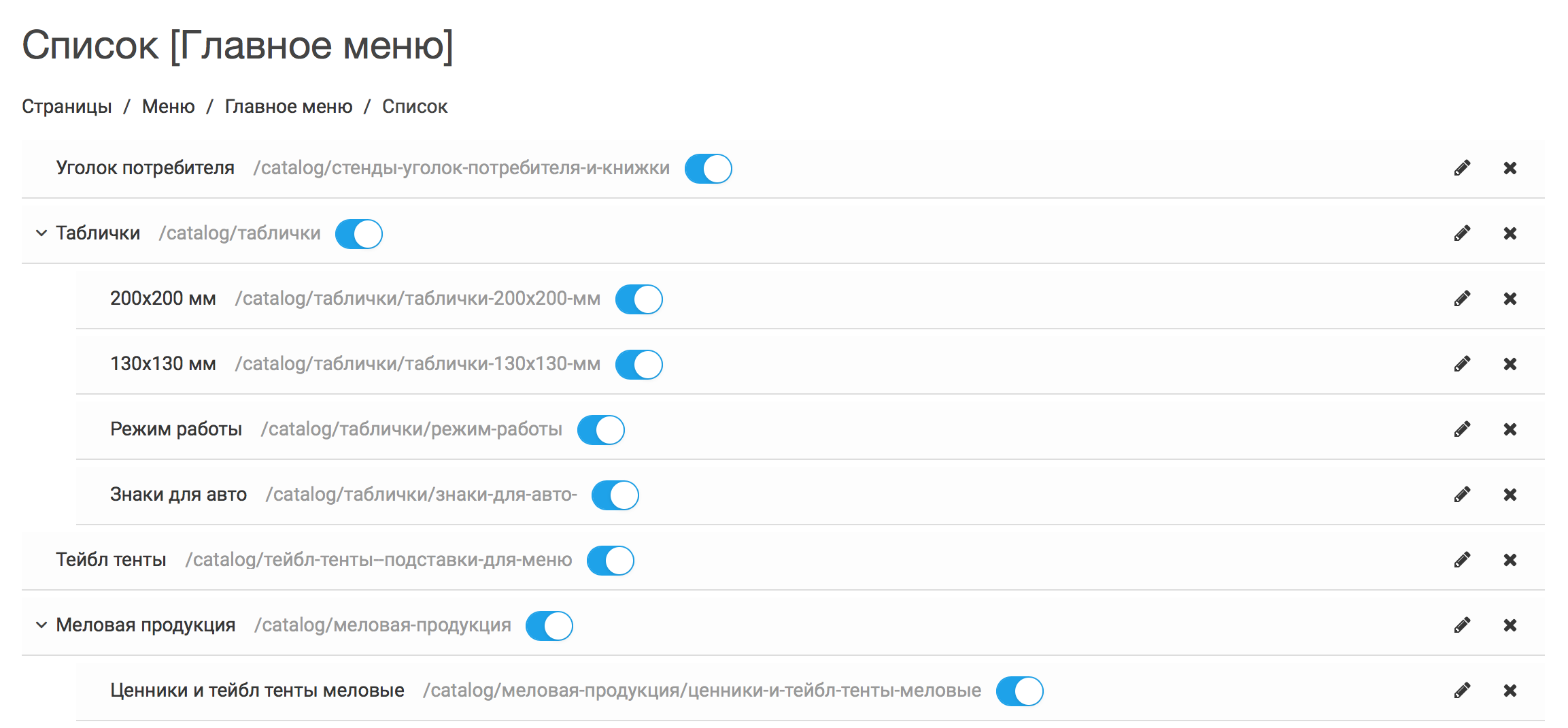
Task: Switch off Тейбл тенты visibility toggle
Action: click(x=610, y=561)
